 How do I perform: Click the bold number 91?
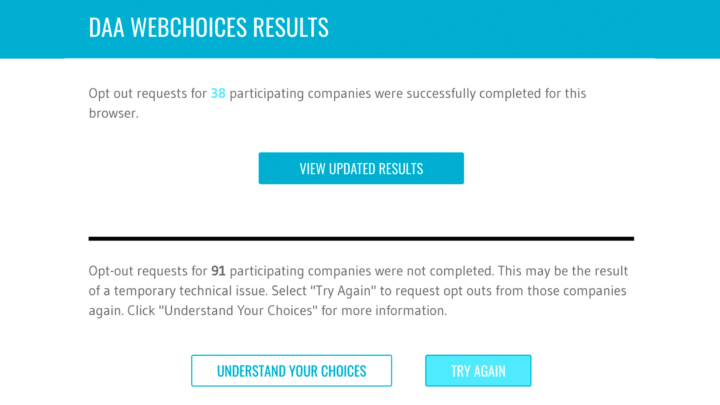[220, 271]
